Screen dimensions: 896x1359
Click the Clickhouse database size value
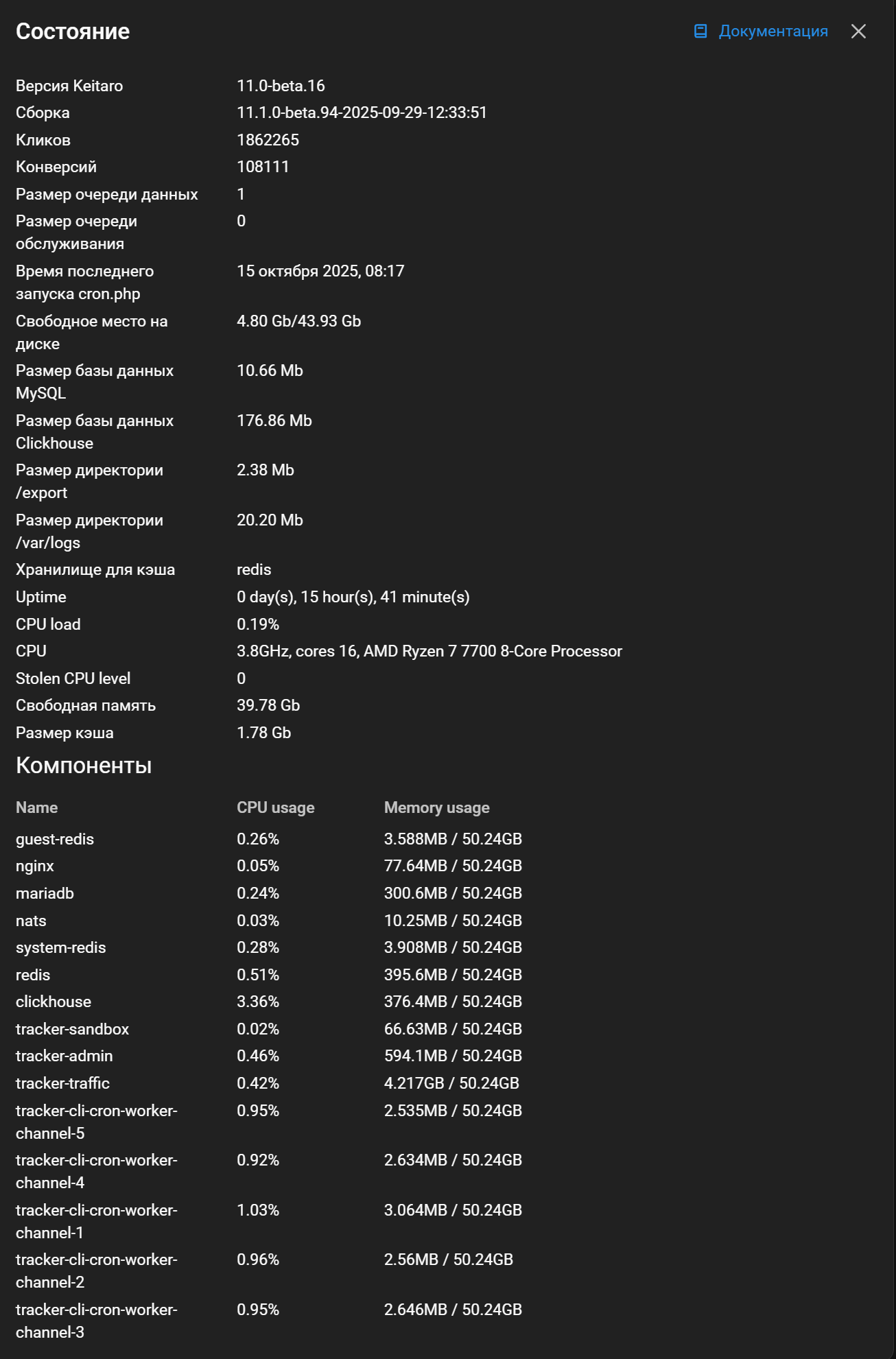pyautogui.click(x=274, y=421)
